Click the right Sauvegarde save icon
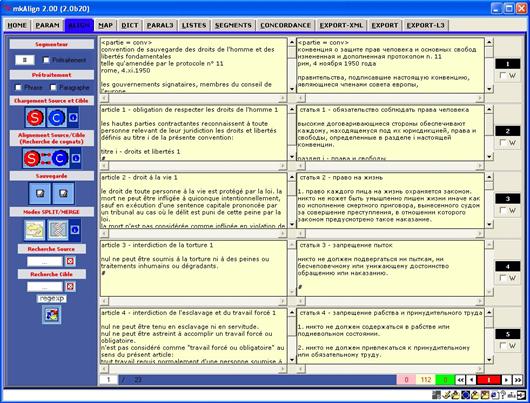This screenshot has width=530, height=403. click(63, 193)
